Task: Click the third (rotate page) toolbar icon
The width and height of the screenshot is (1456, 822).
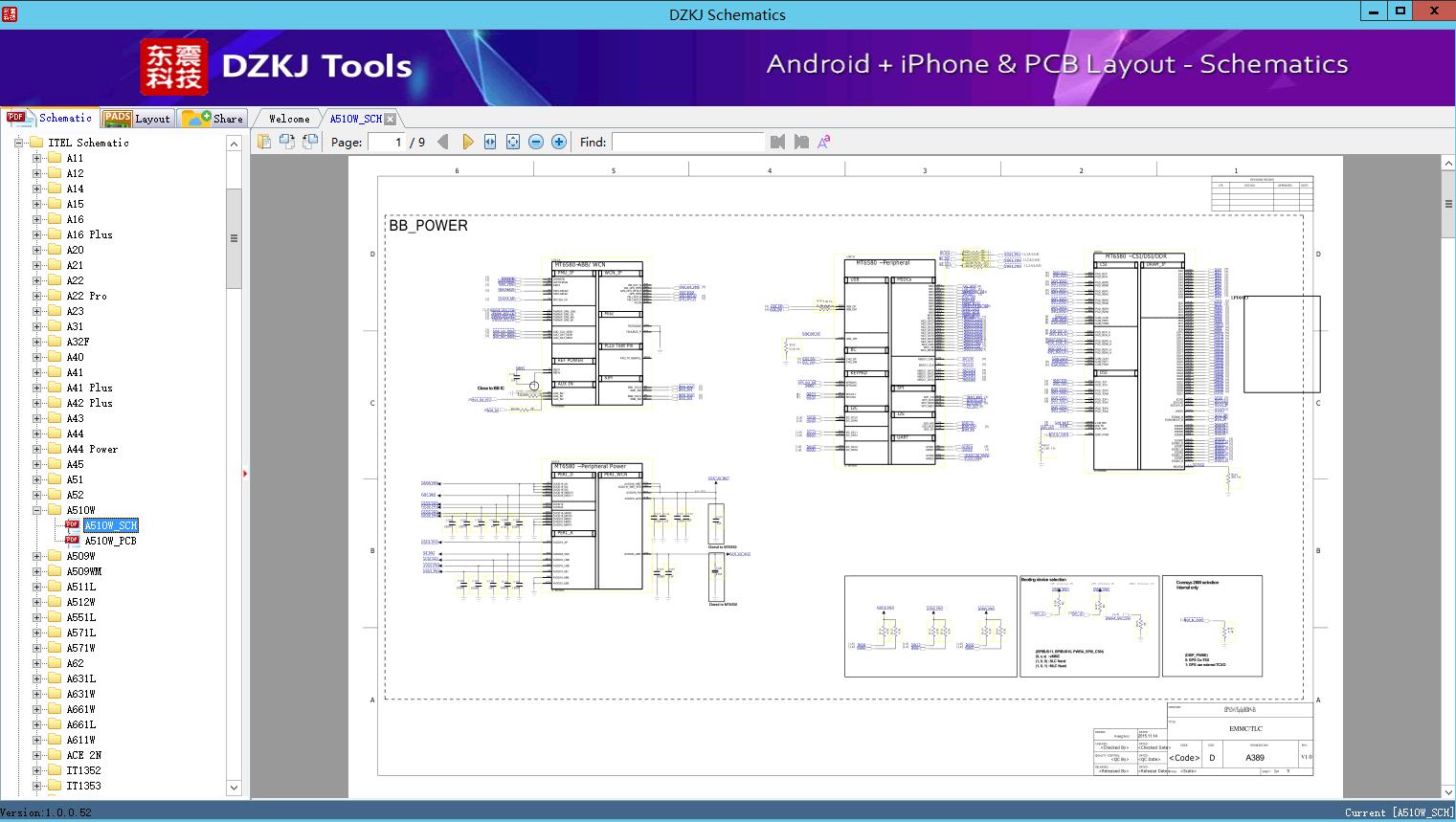Action: (x=310, y=142)
